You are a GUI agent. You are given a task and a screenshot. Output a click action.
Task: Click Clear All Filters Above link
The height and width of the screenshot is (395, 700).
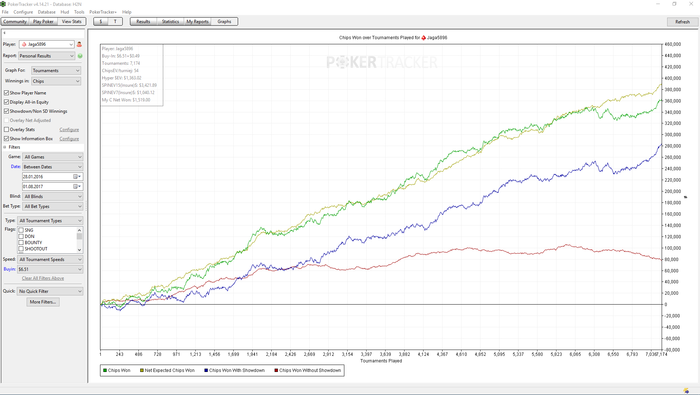(43, 279)
